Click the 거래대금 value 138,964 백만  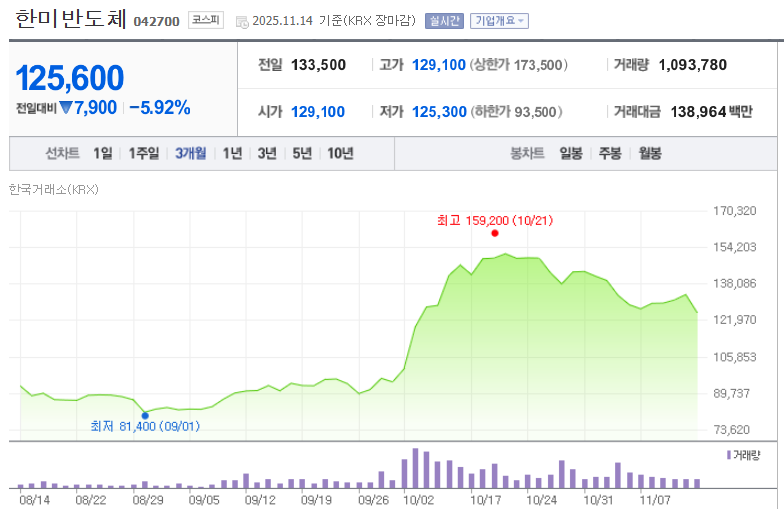712,112
